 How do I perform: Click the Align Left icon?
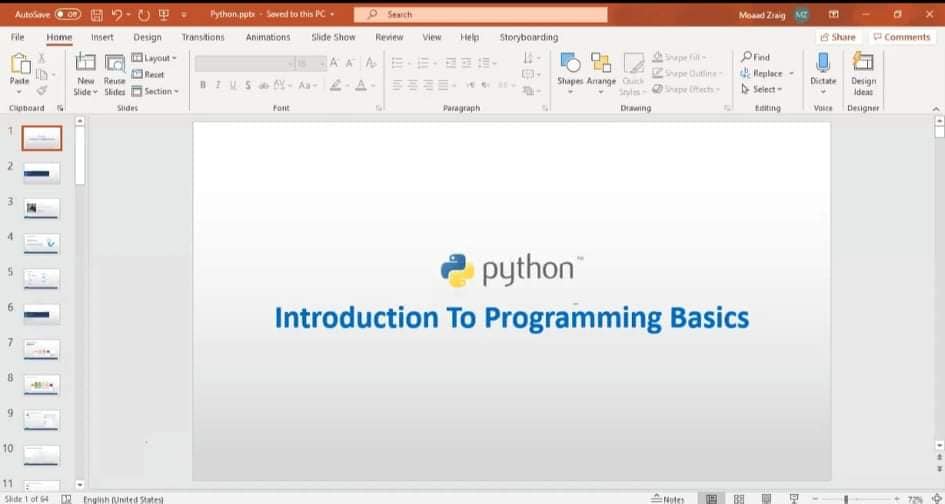tap(397, 85)
